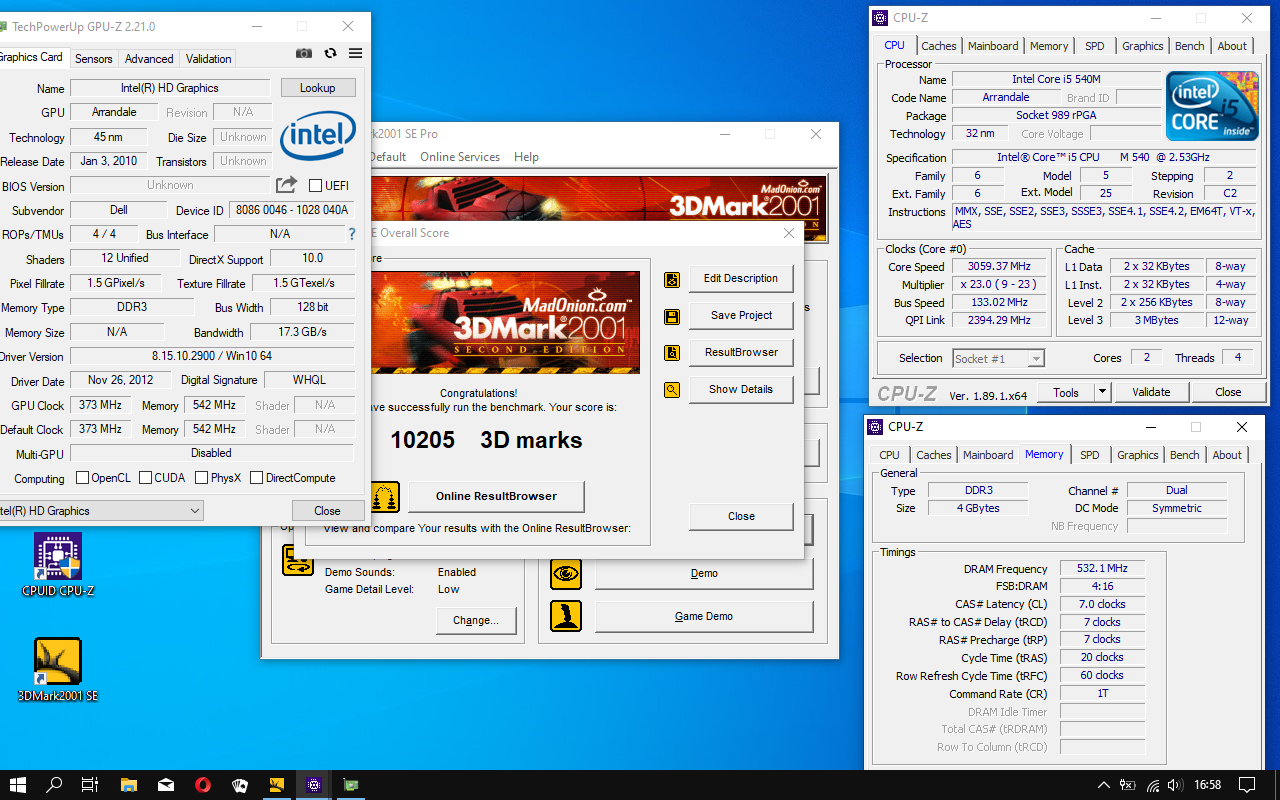The image size is (1280, 800).
Task: Open Bench tab in top CPU-Z window
Action: (1189, 46)
